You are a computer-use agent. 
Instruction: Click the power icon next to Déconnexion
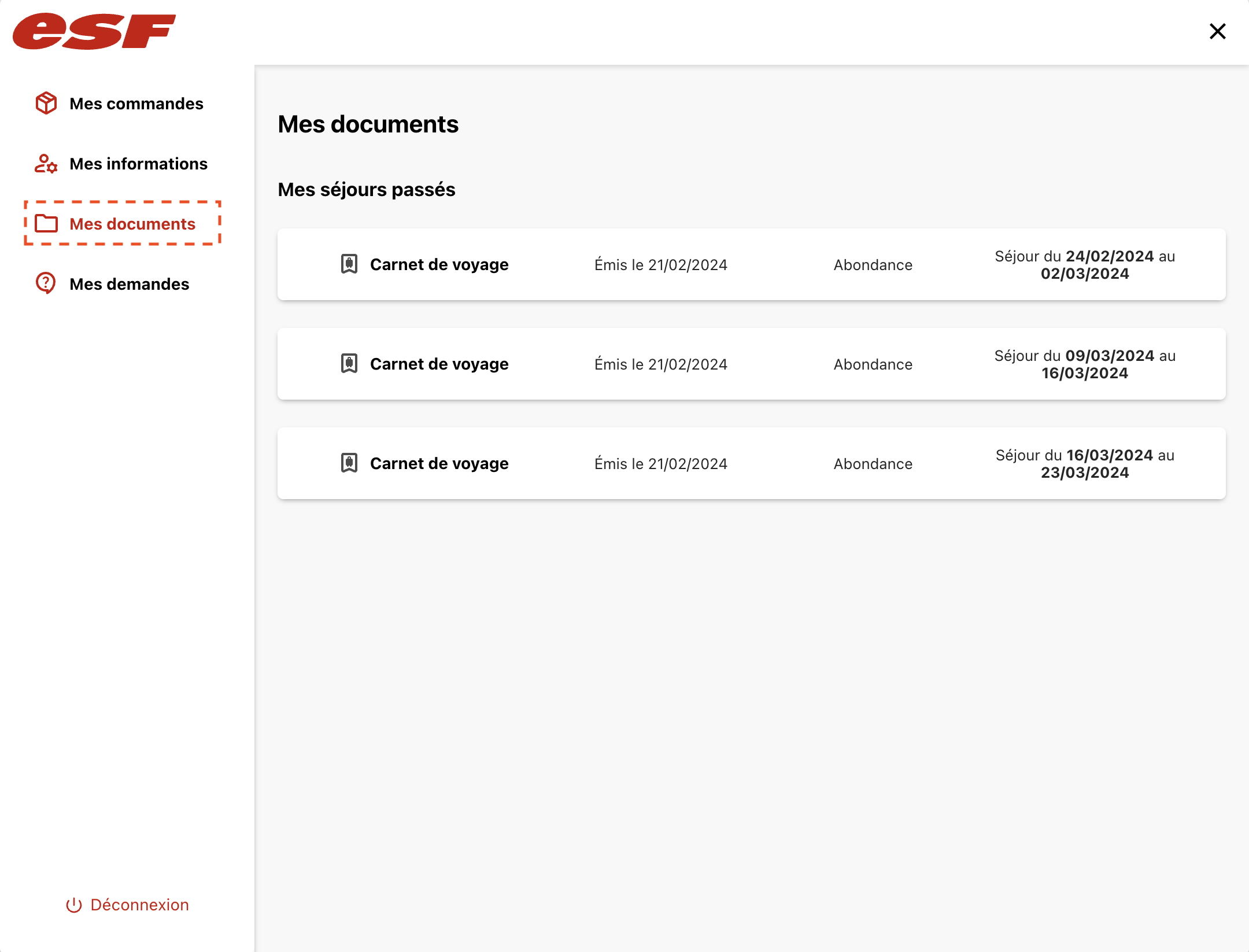pyautogui.click(x=74, y=905)
